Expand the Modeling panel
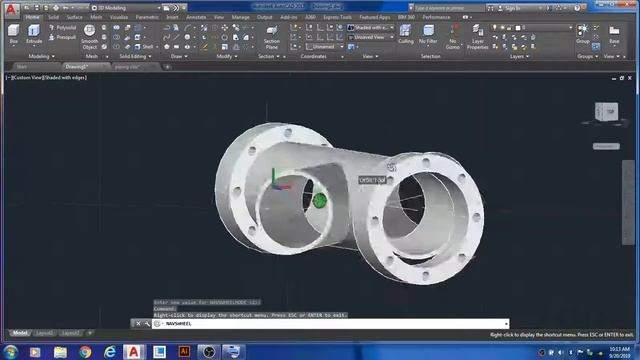The width and height of the screenshot is (640, 360). click(x=41, y=56)
